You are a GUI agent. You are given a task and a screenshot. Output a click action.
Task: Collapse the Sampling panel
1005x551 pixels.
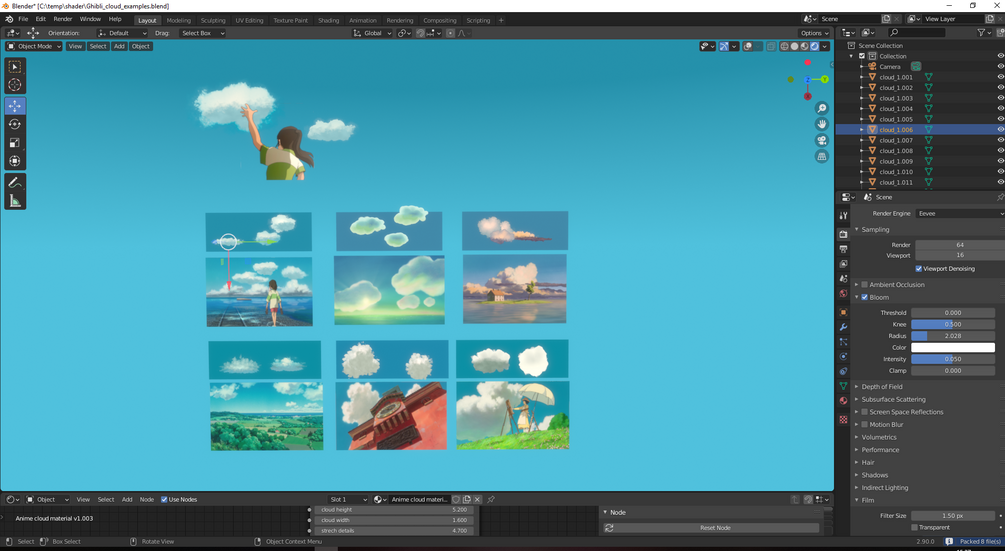click(x=875, y=229)
